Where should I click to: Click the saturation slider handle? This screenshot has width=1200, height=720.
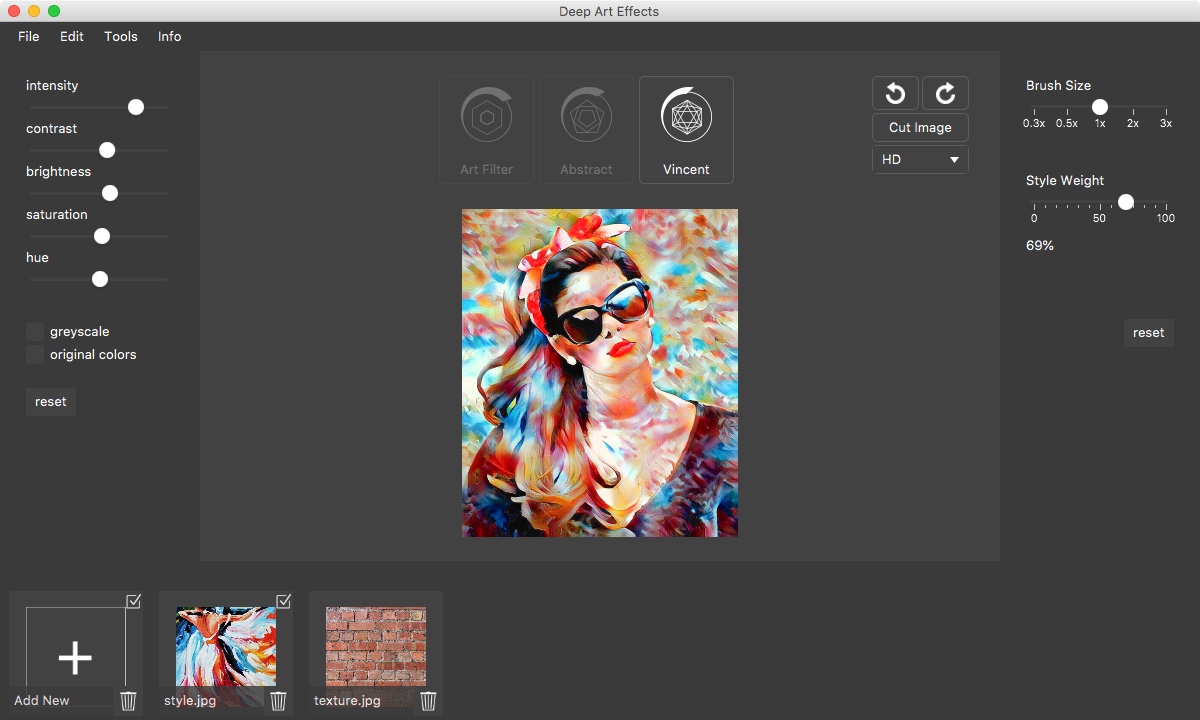click(x=101, y=236)
